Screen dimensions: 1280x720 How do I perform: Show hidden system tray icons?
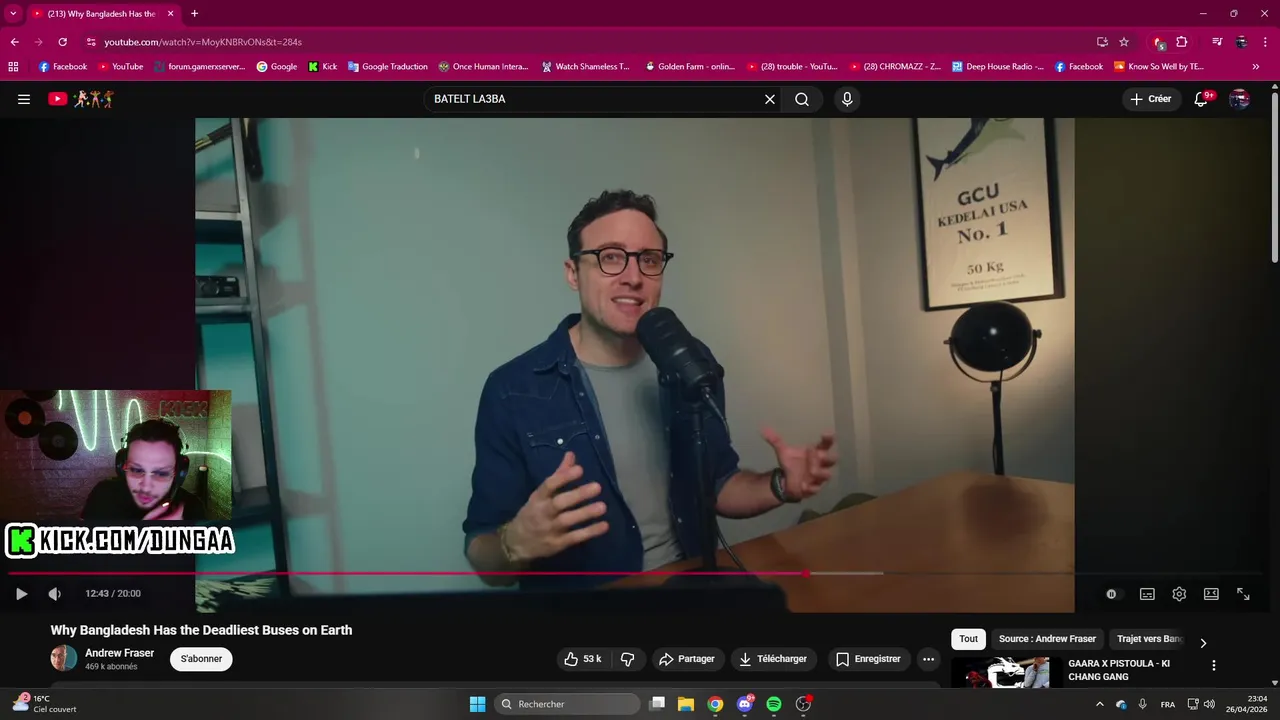point(1100,704)
